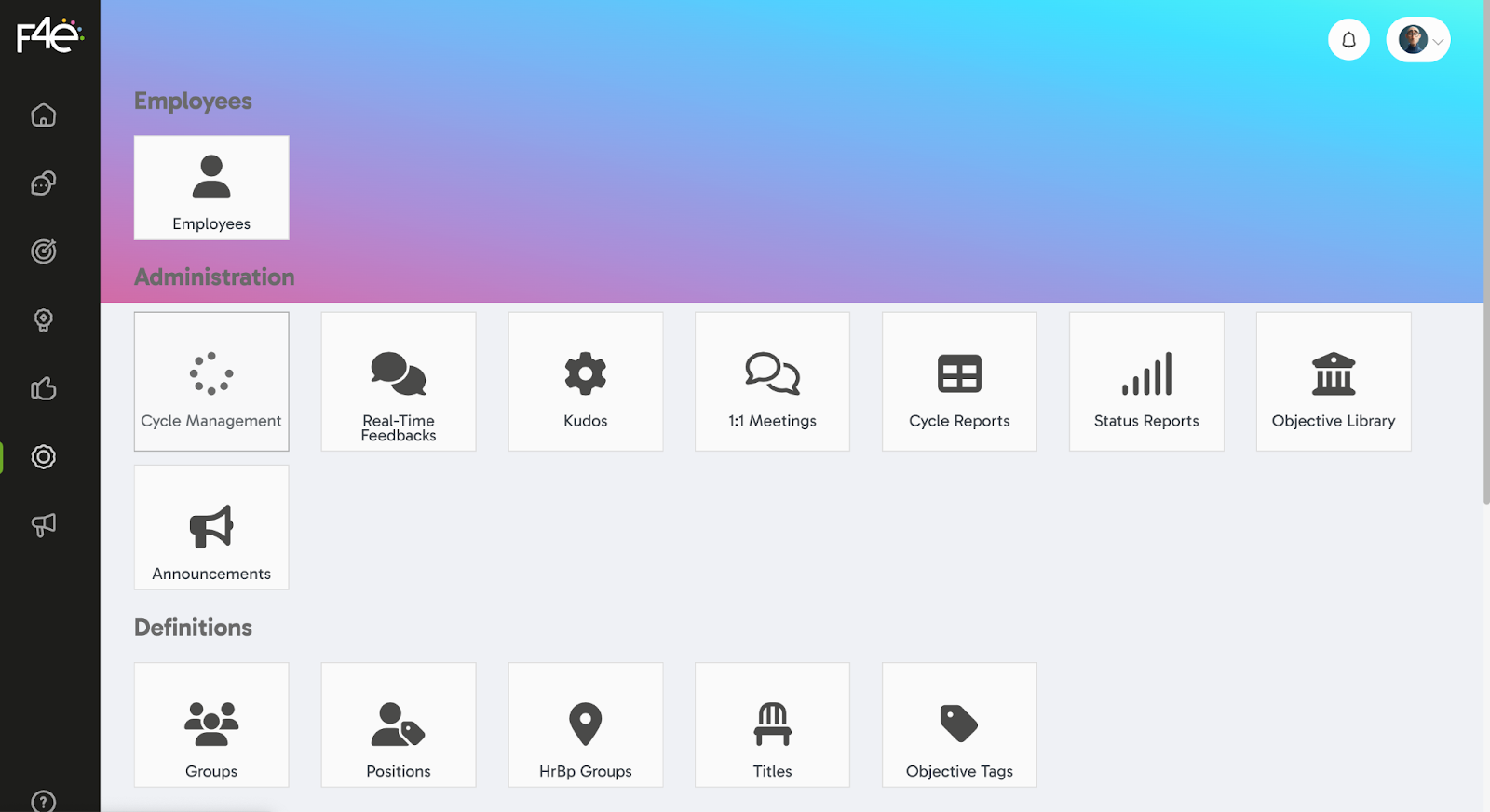Open the Cycle Reports tile

coord(959,382)
